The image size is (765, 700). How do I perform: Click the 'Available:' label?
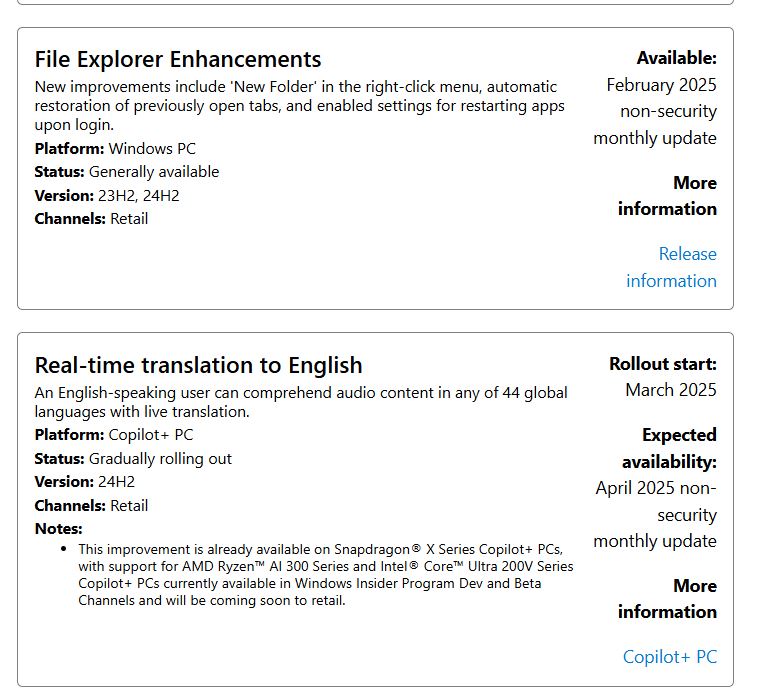click(x=676, y=58)
